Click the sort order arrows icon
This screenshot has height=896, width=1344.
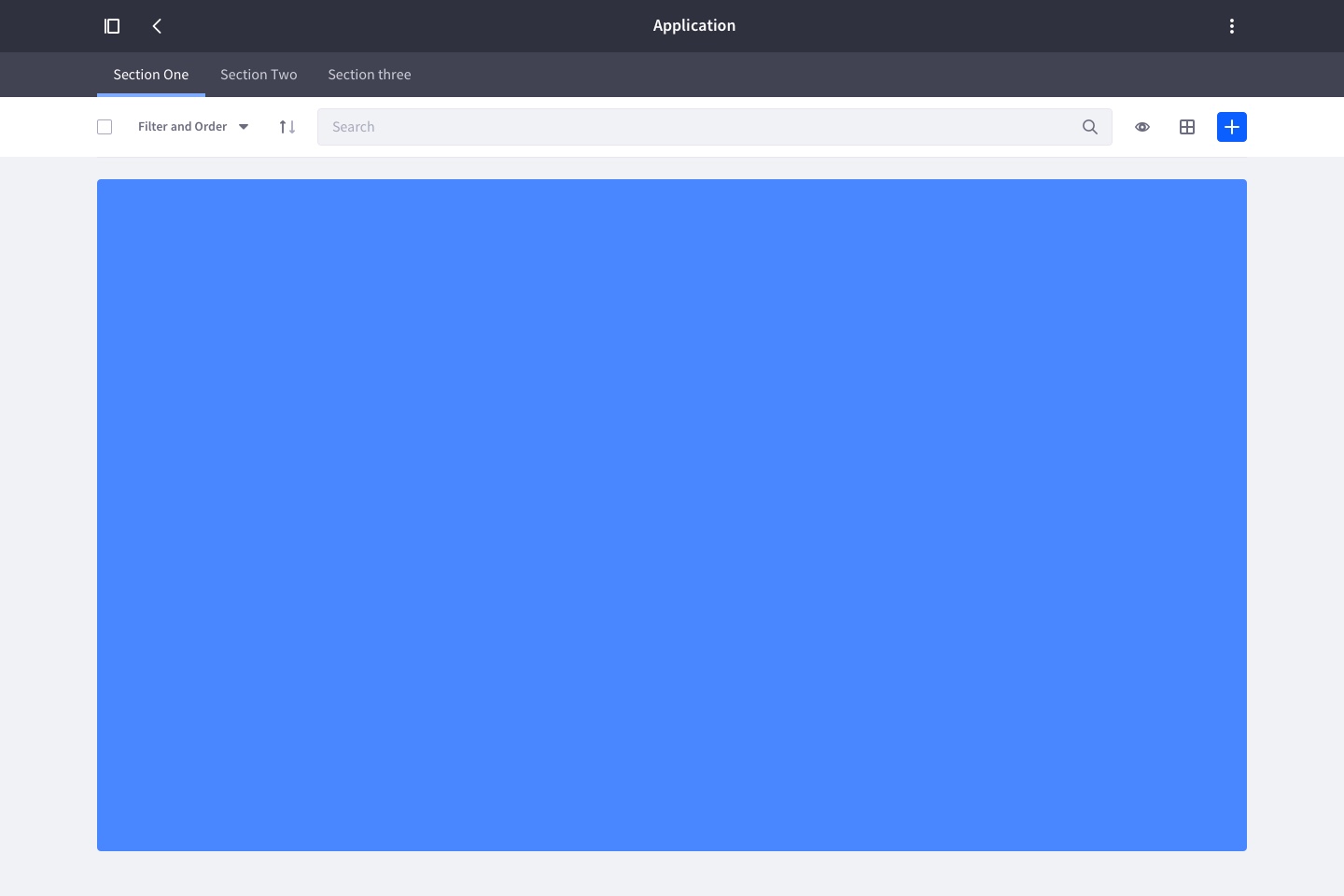coord(287,126)
